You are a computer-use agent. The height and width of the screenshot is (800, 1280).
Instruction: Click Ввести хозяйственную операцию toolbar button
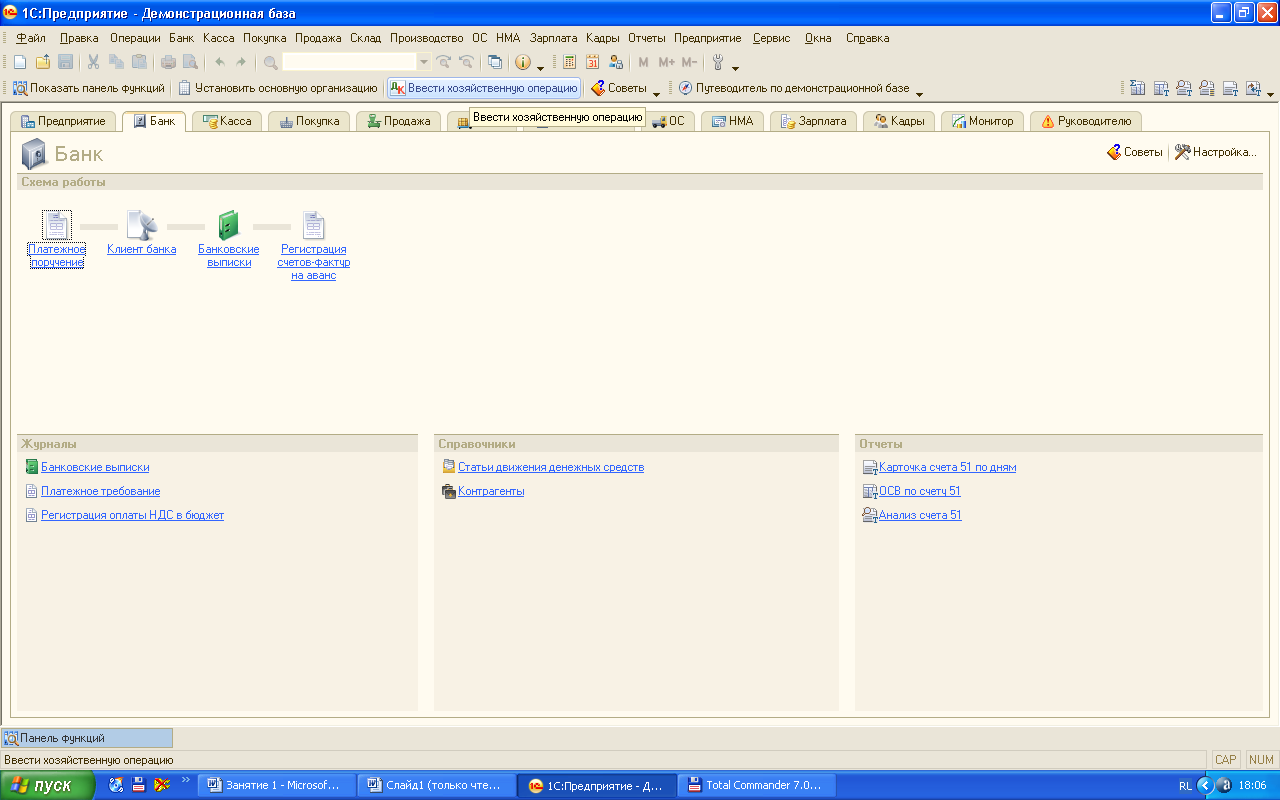(x=484, y=88)
